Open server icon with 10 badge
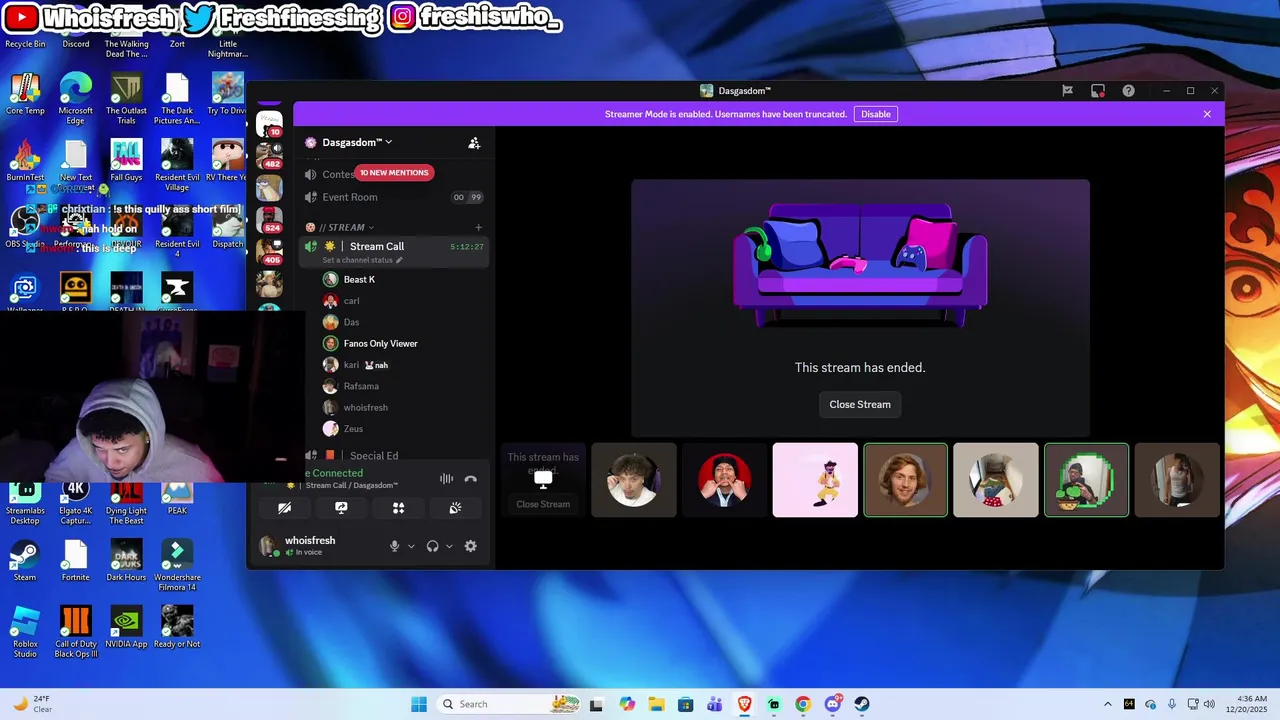Screen dimensions: 1280x720 pos(269,124)
